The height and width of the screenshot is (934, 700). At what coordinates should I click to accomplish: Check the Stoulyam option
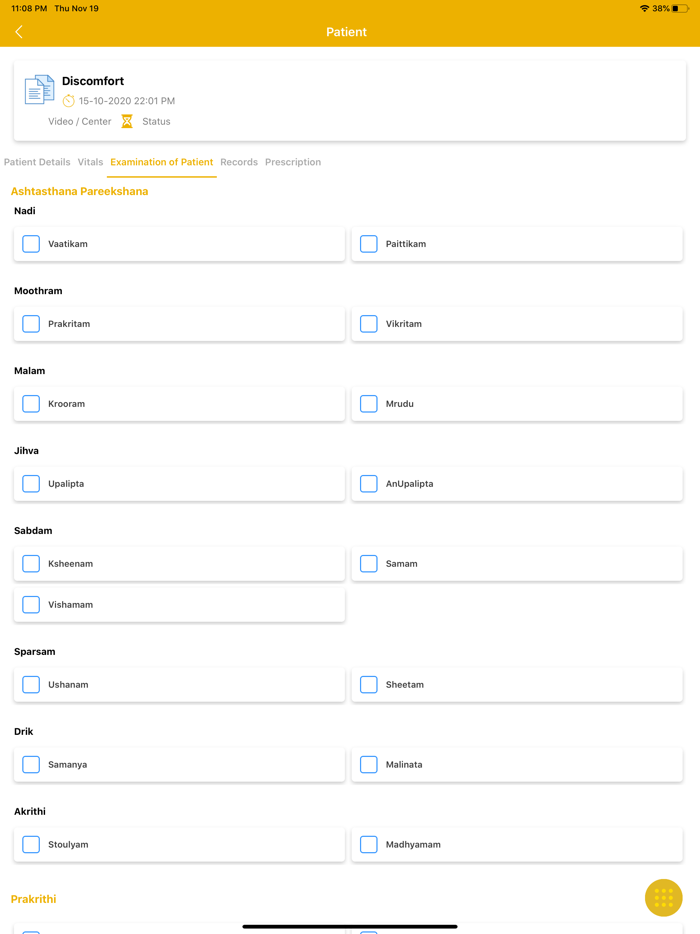(x=31, y=845)
